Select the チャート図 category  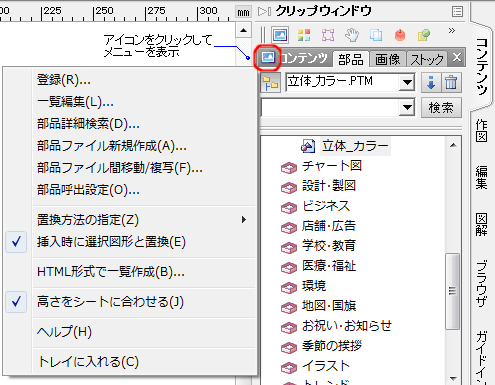pos(332,166)
